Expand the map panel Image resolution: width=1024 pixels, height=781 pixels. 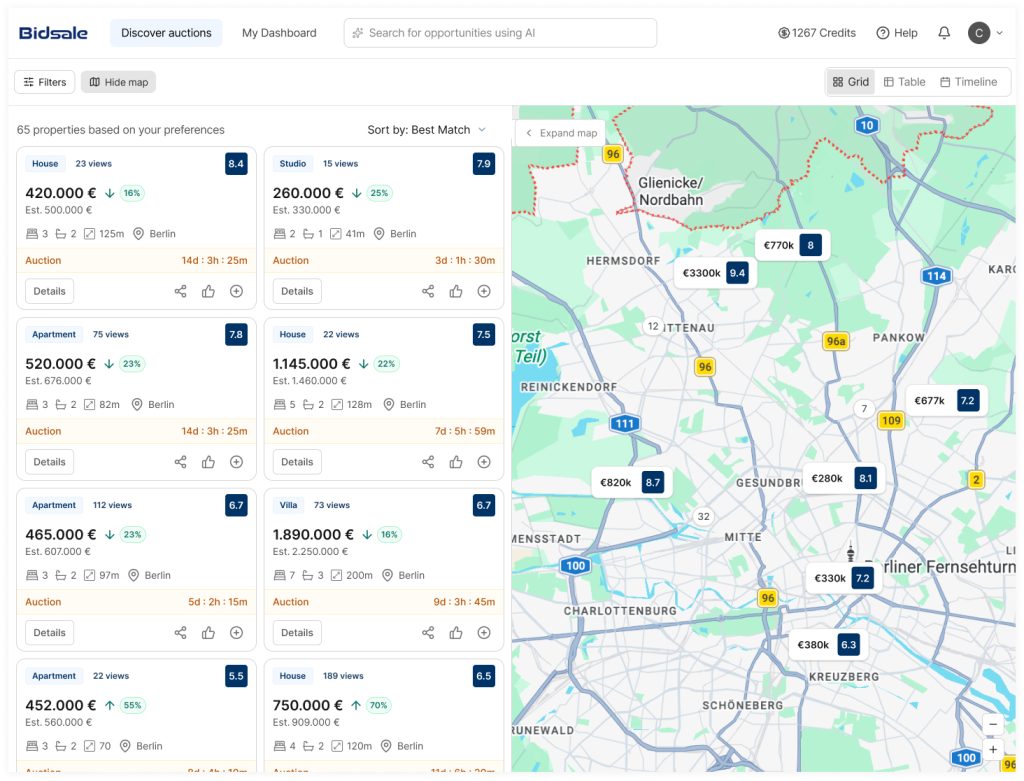click(560, 133)
